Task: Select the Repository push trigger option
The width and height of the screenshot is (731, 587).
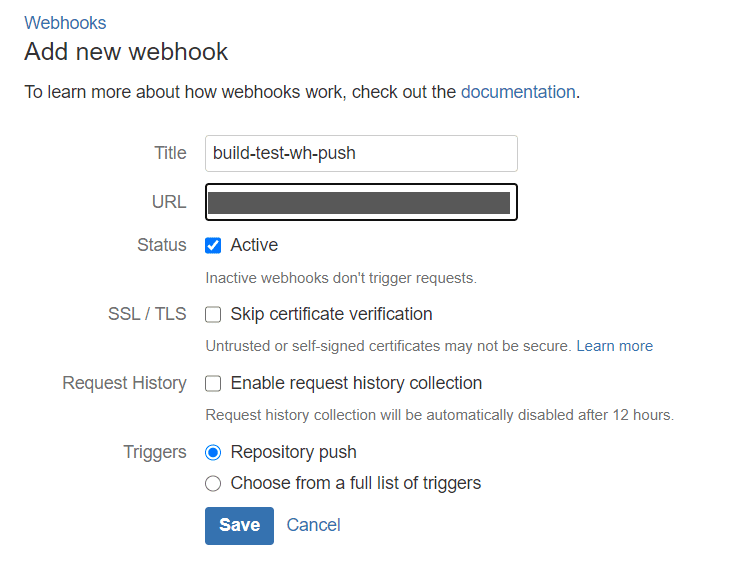Action: 213,453
